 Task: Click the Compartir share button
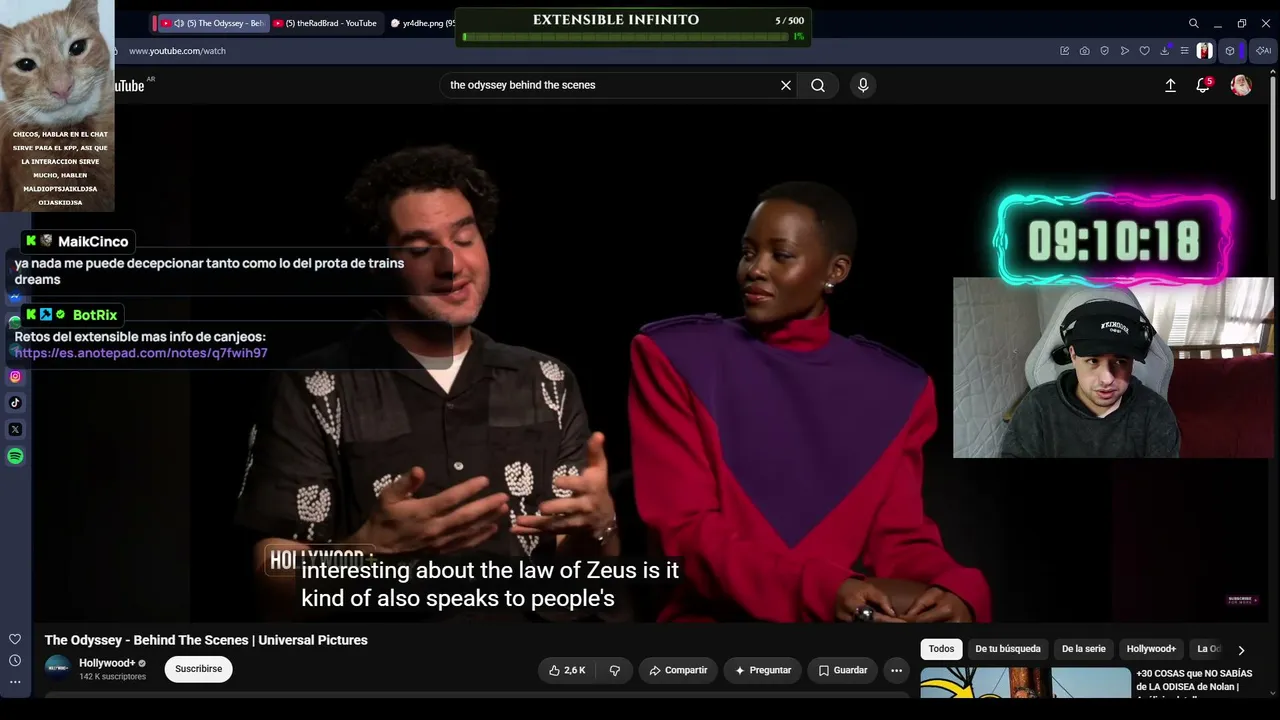678,670
